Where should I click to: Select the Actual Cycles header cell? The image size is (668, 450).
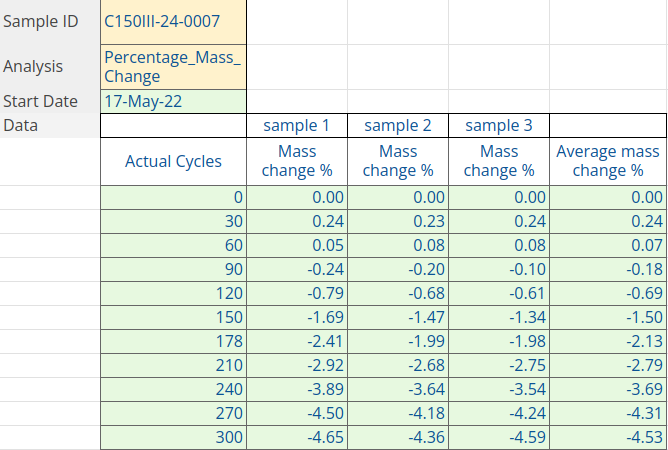coord(173,161)
